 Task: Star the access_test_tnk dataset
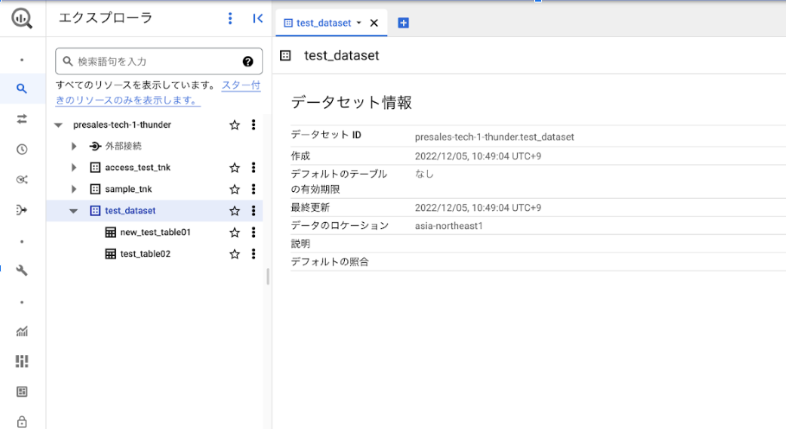pyautogui.click(x=235, y=167)
